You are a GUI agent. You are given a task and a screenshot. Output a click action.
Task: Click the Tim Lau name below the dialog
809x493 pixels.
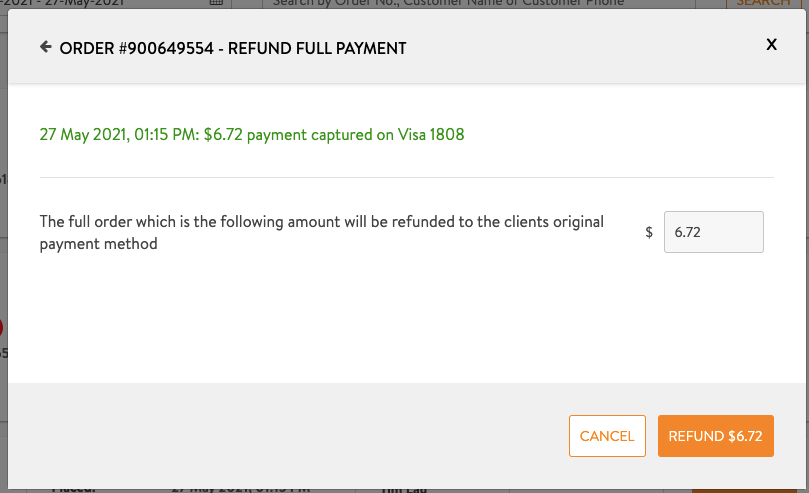(x=404, y=489)
